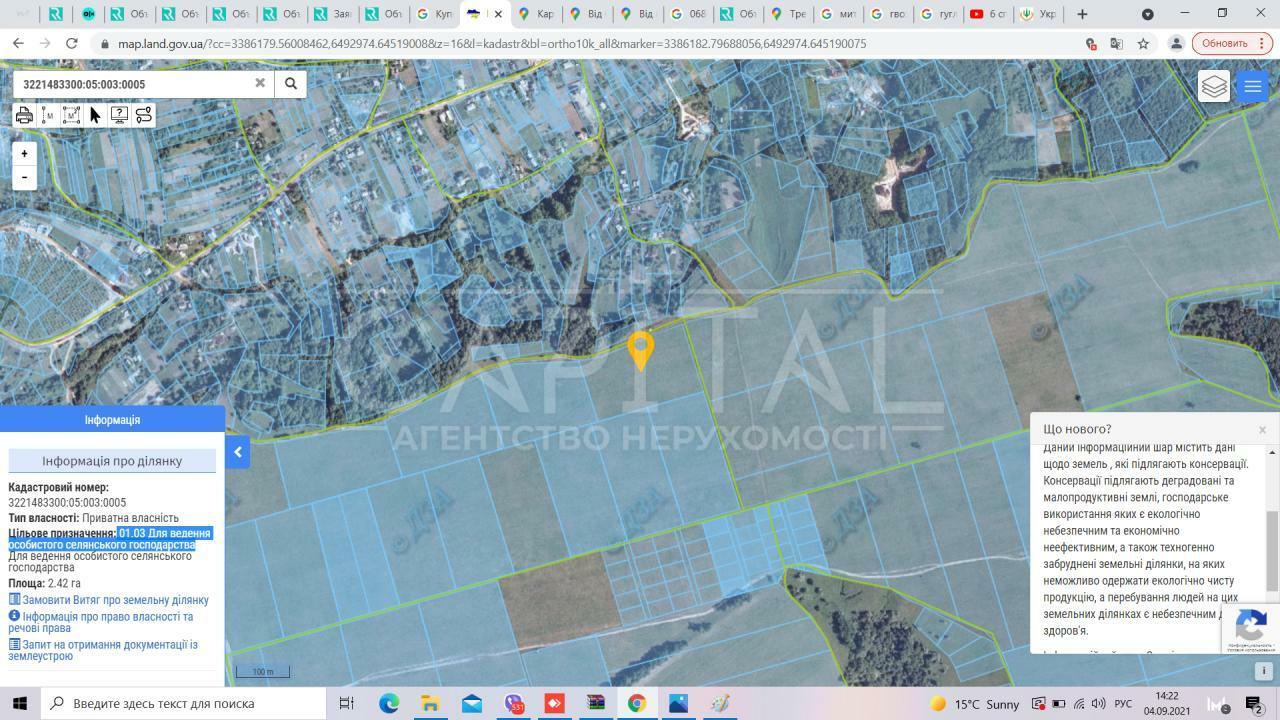Open a new browser tab
1280x720 pixels.
(1082, 14)
